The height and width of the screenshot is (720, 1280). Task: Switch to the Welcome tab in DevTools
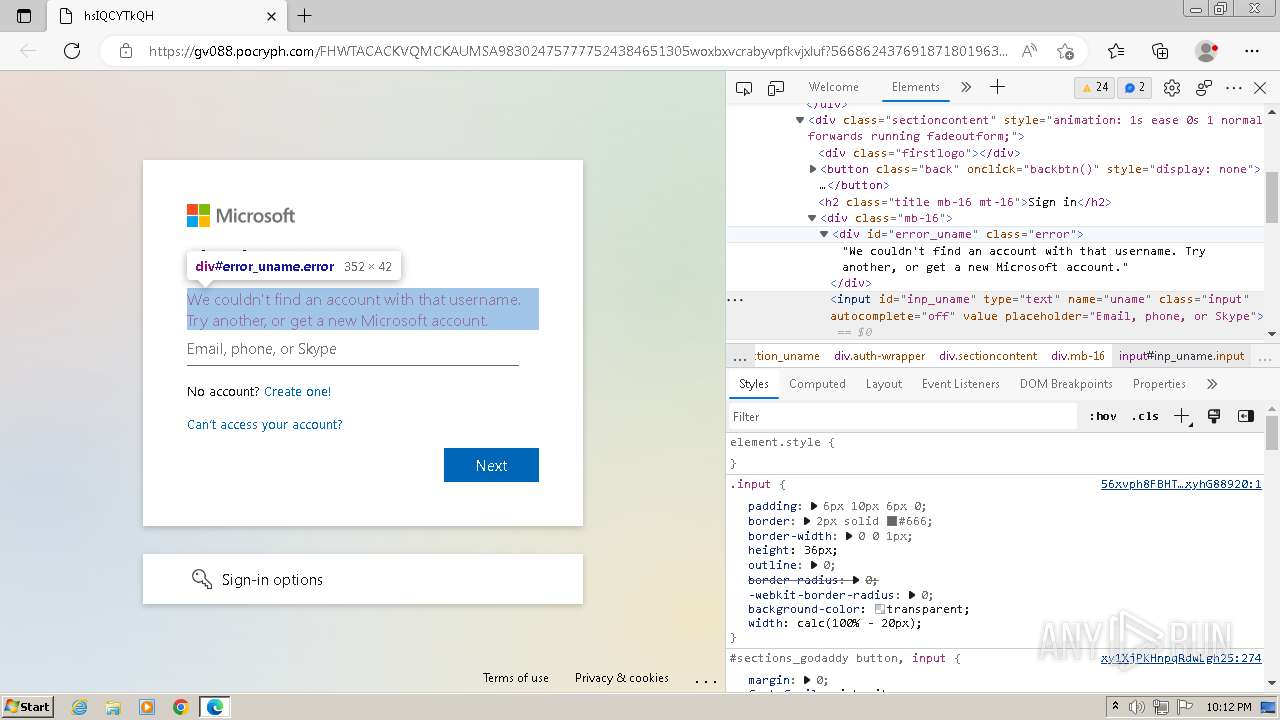(x=834, y=87)
